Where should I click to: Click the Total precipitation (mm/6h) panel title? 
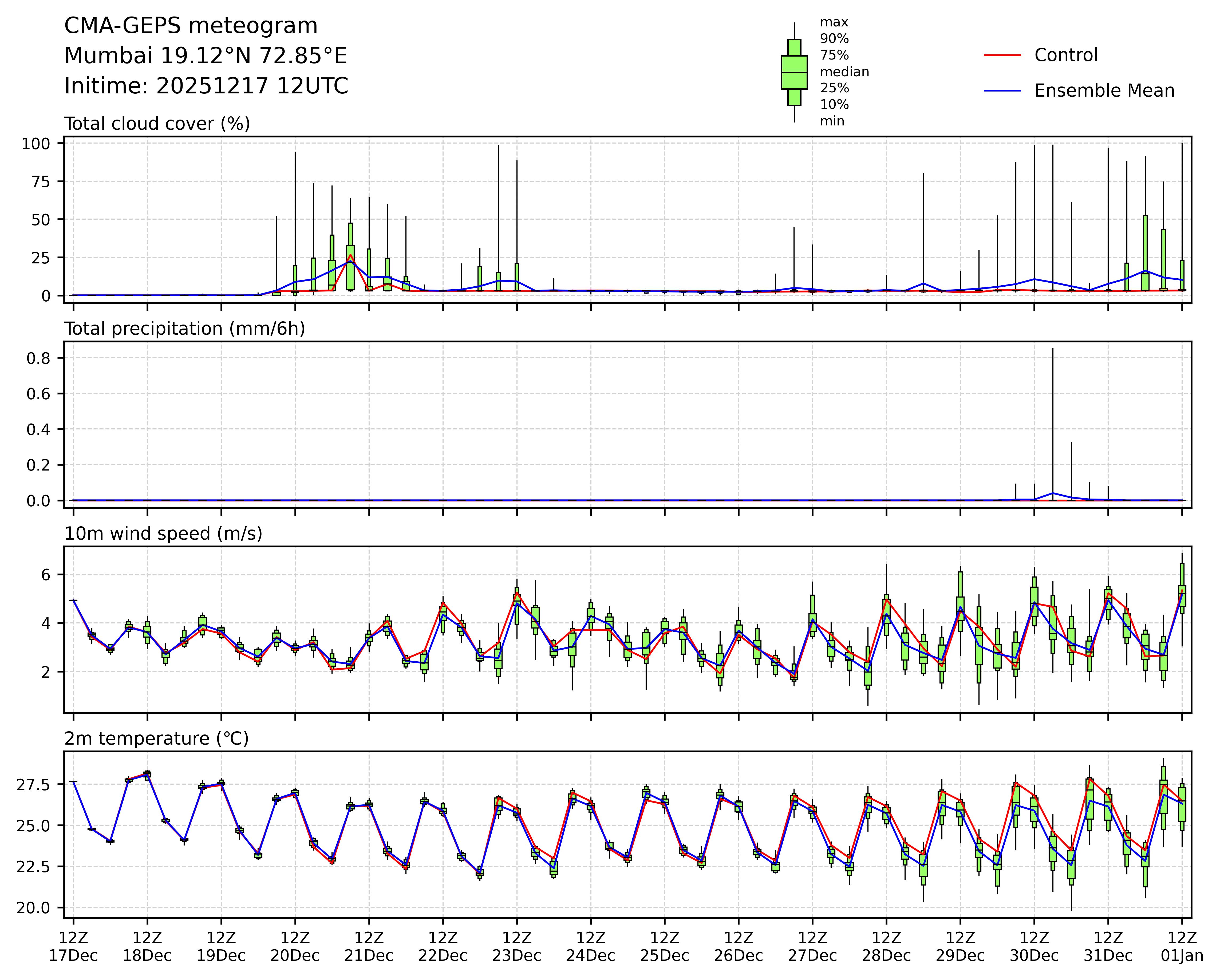point(184,329)
